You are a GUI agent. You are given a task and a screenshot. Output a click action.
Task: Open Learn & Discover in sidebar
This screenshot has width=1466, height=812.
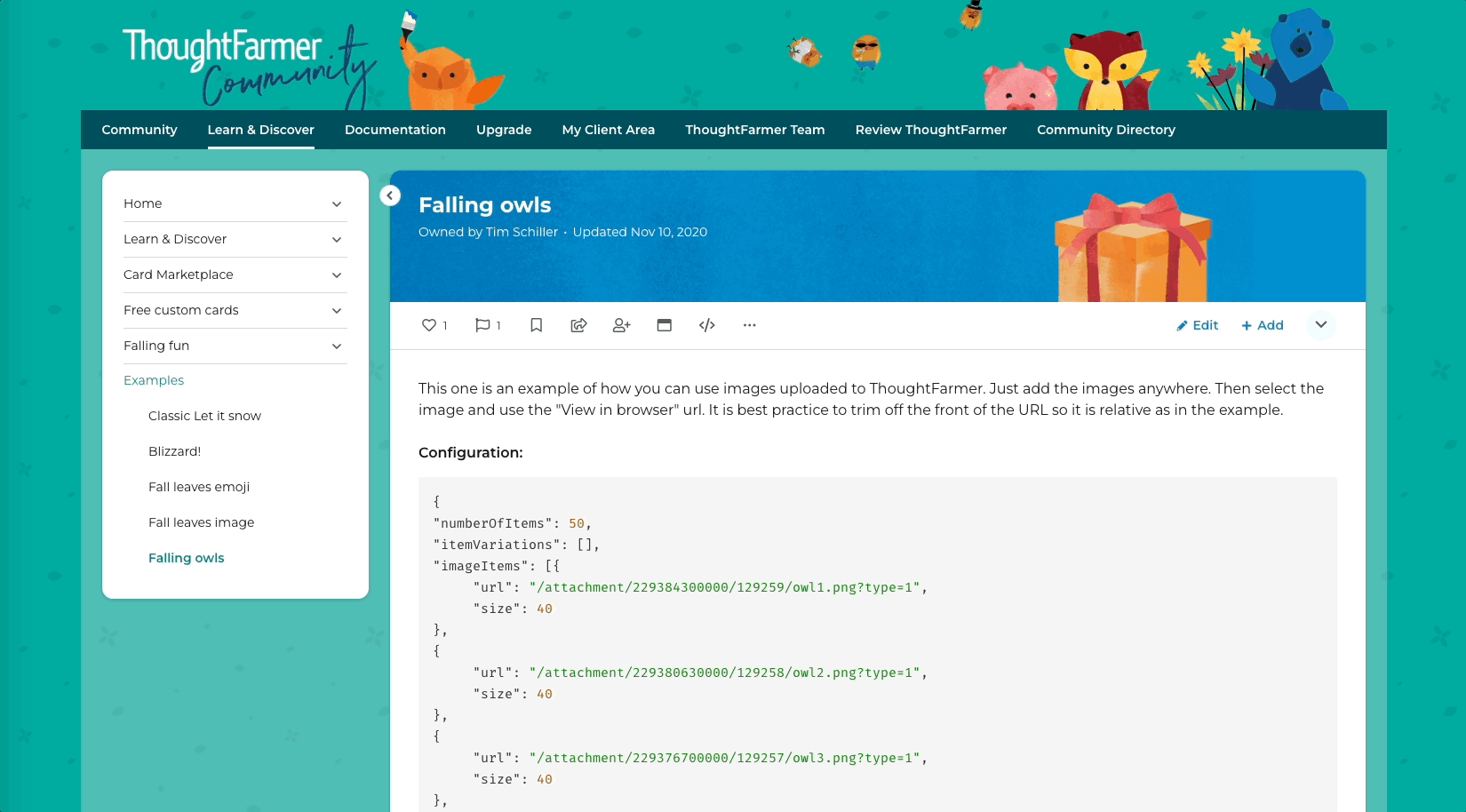(x=175, y=239)
